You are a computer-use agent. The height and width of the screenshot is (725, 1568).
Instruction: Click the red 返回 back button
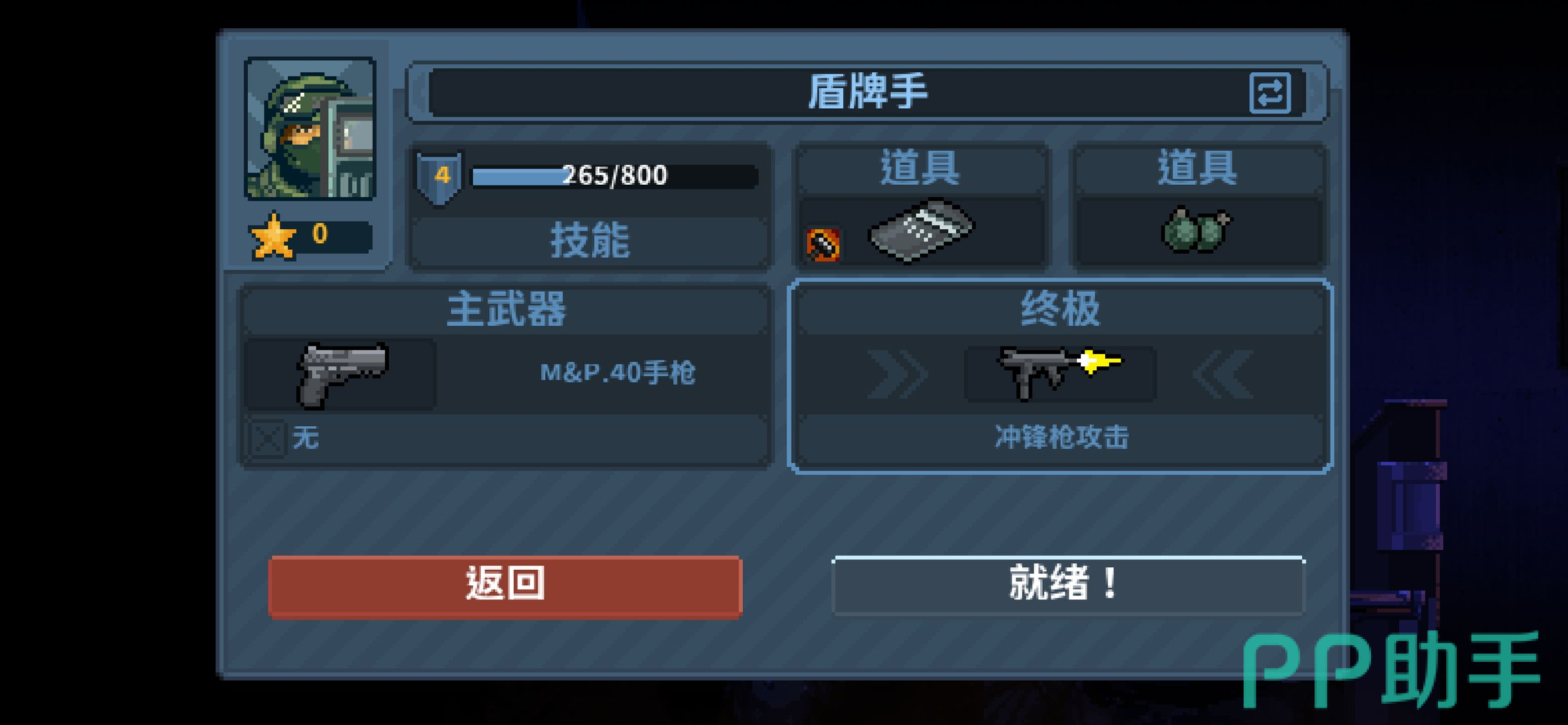tap(505, 587)
